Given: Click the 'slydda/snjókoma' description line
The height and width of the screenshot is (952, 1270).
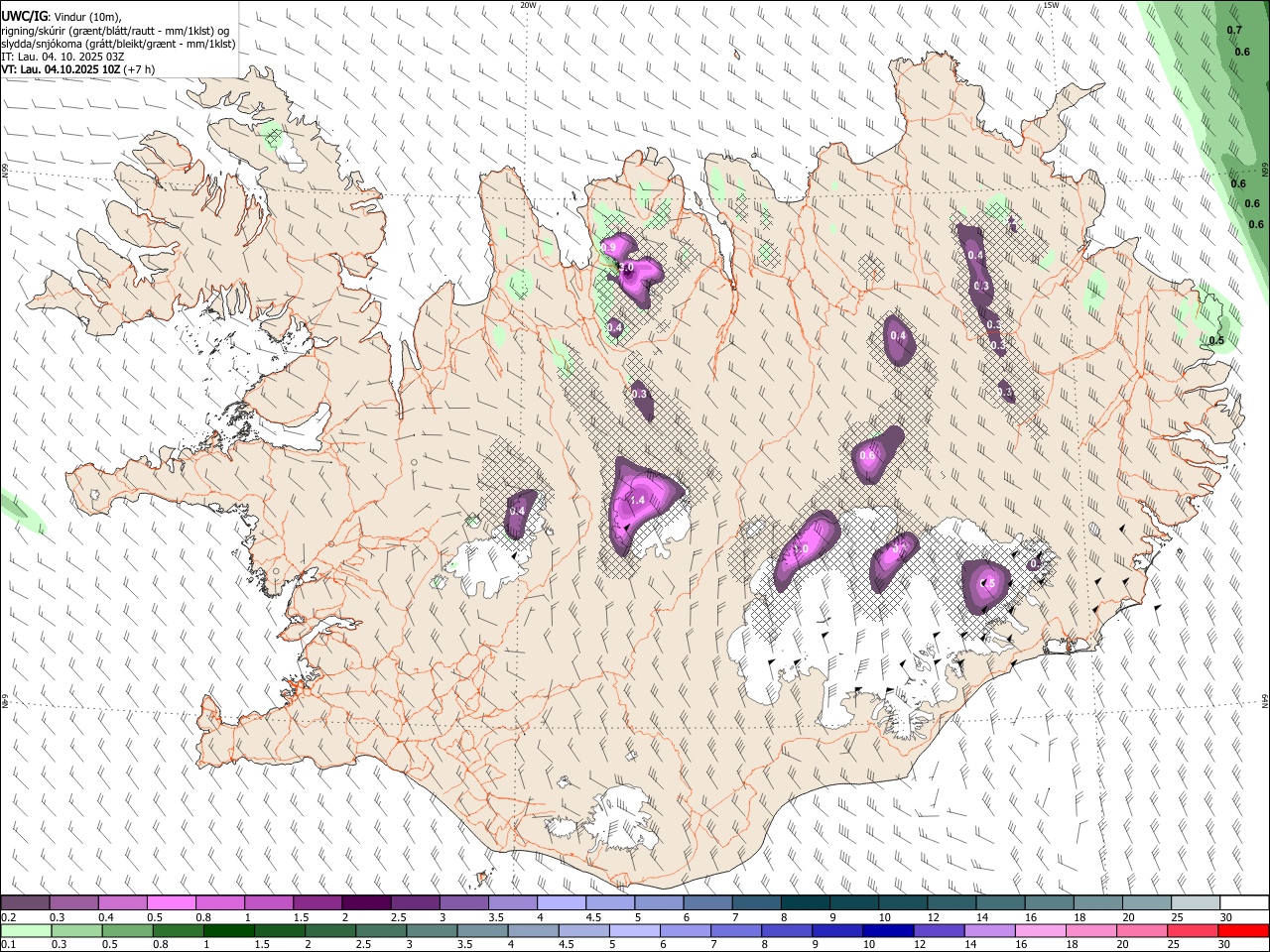Looking at the screenshot, I should 118,44.
